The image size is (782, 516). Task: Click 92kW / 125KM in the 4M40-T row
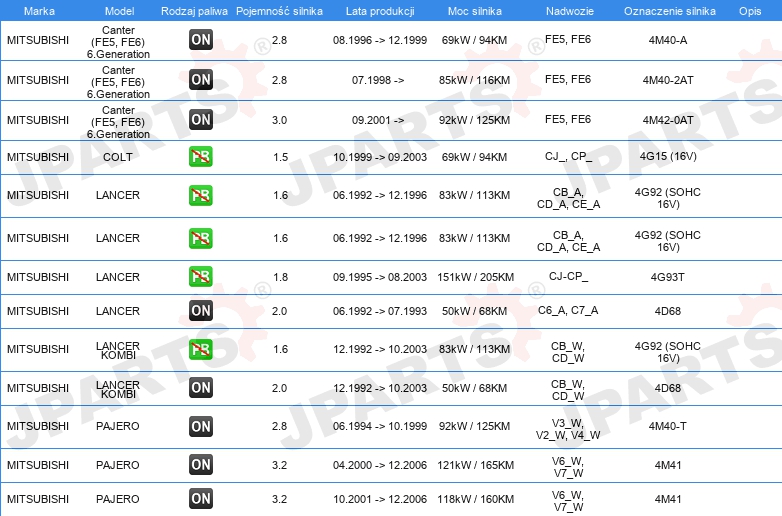pos(474,426)
